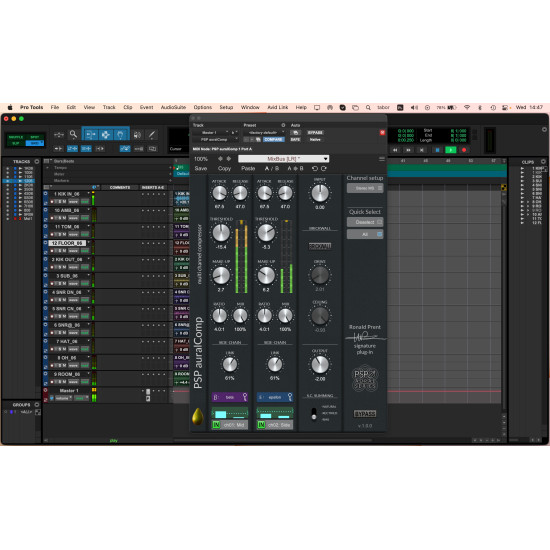550x550 pixels.
Task: Select the Zoomer magnifier tool
Action: tap(73, 134)
